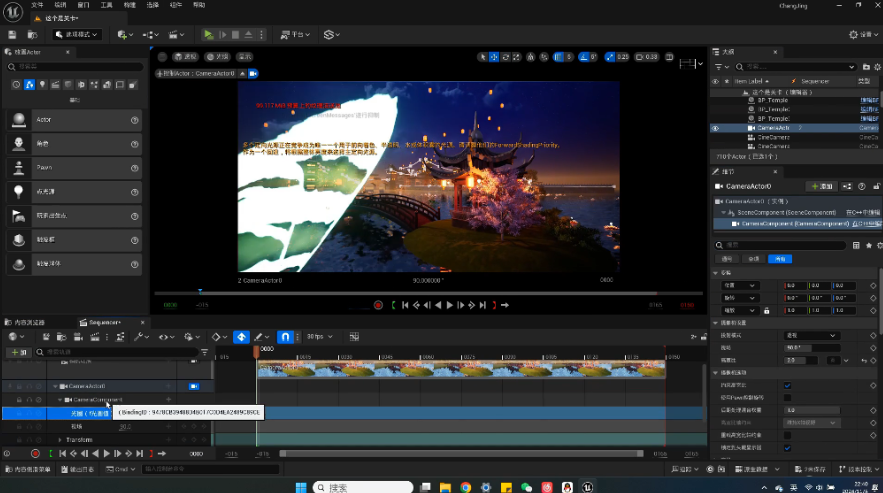Click play forward in viewport transport controls
The width and height of the screenshot is (883, 493).
(x=449, y=305)
